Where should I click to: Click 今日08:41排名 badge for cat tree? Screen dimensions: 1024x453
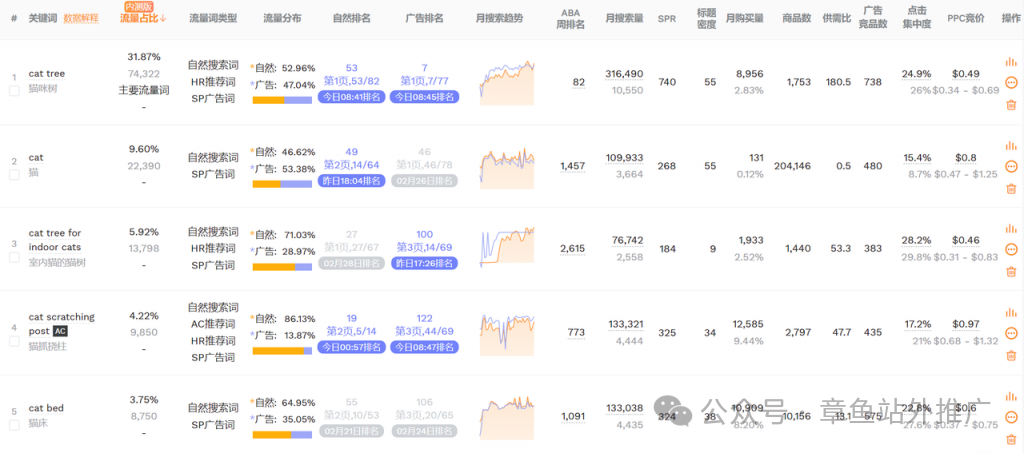pos(351,97)
